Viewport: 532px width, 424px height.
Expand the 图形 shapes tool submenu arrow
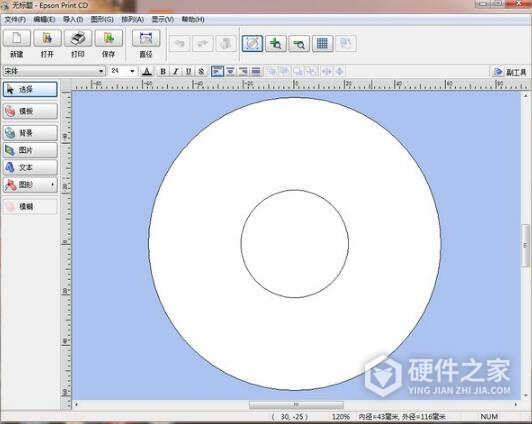53,185
